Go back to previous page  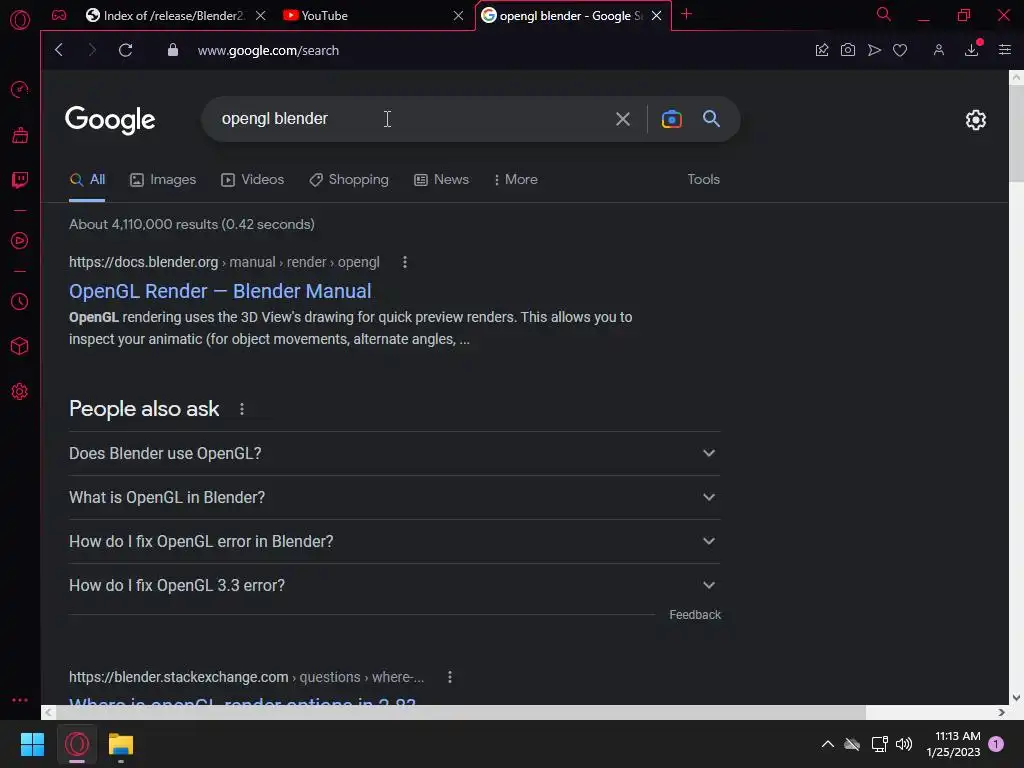pos(59,50)
